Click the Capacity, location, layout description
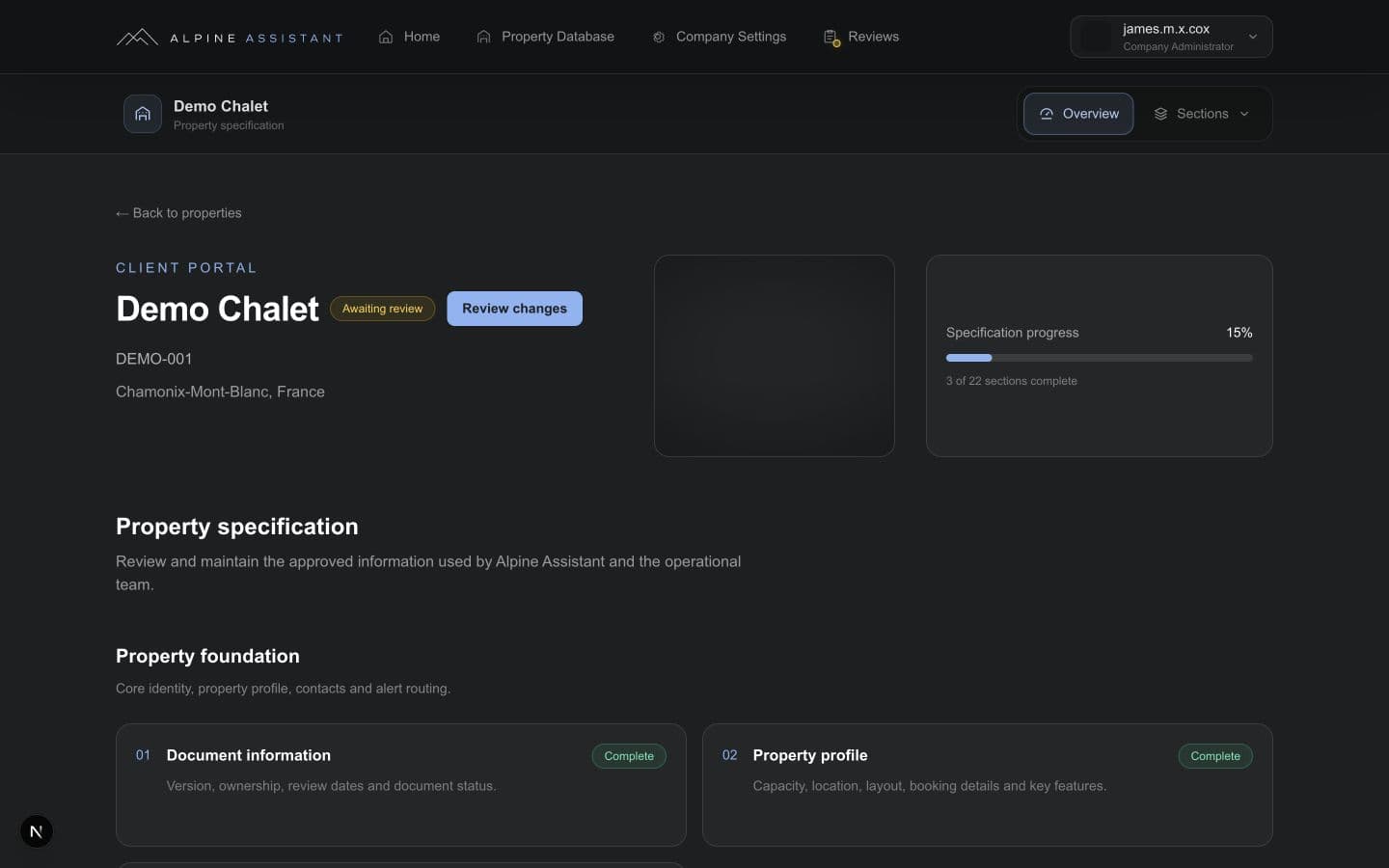 point(929,786)
